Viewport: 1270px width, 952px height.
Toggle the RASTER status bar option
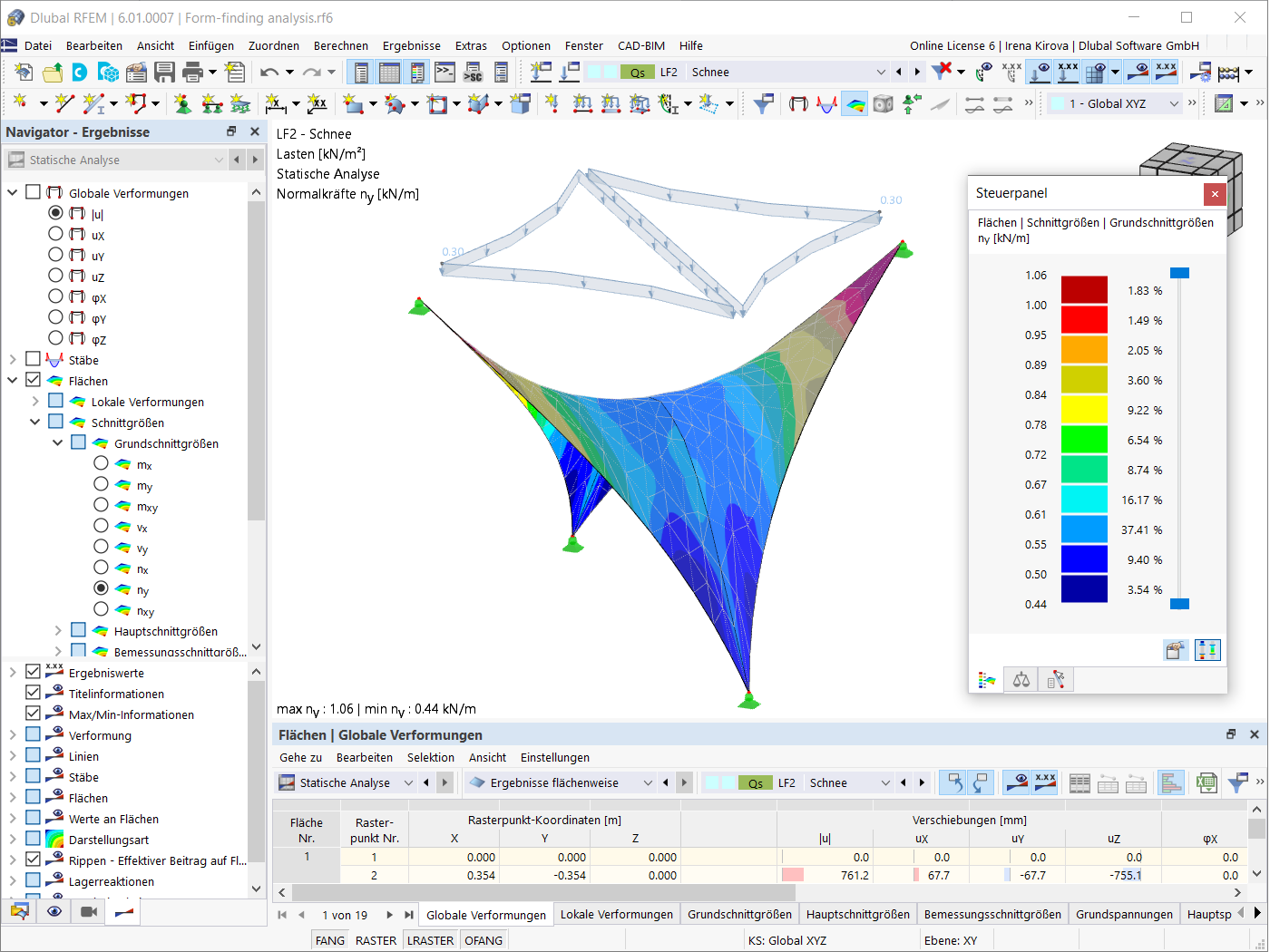pyautogui.click(x=376, y=940)
